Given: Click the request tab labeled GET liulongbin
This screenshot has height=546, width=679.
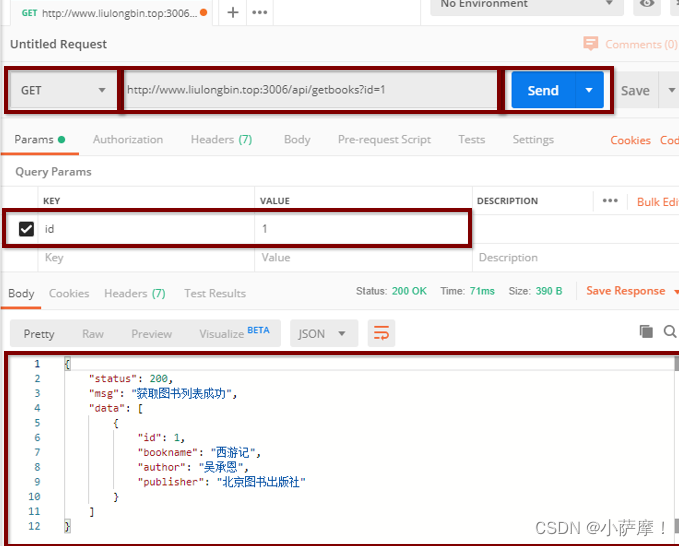Looking at the screenshot, I should tap(114, 13).
